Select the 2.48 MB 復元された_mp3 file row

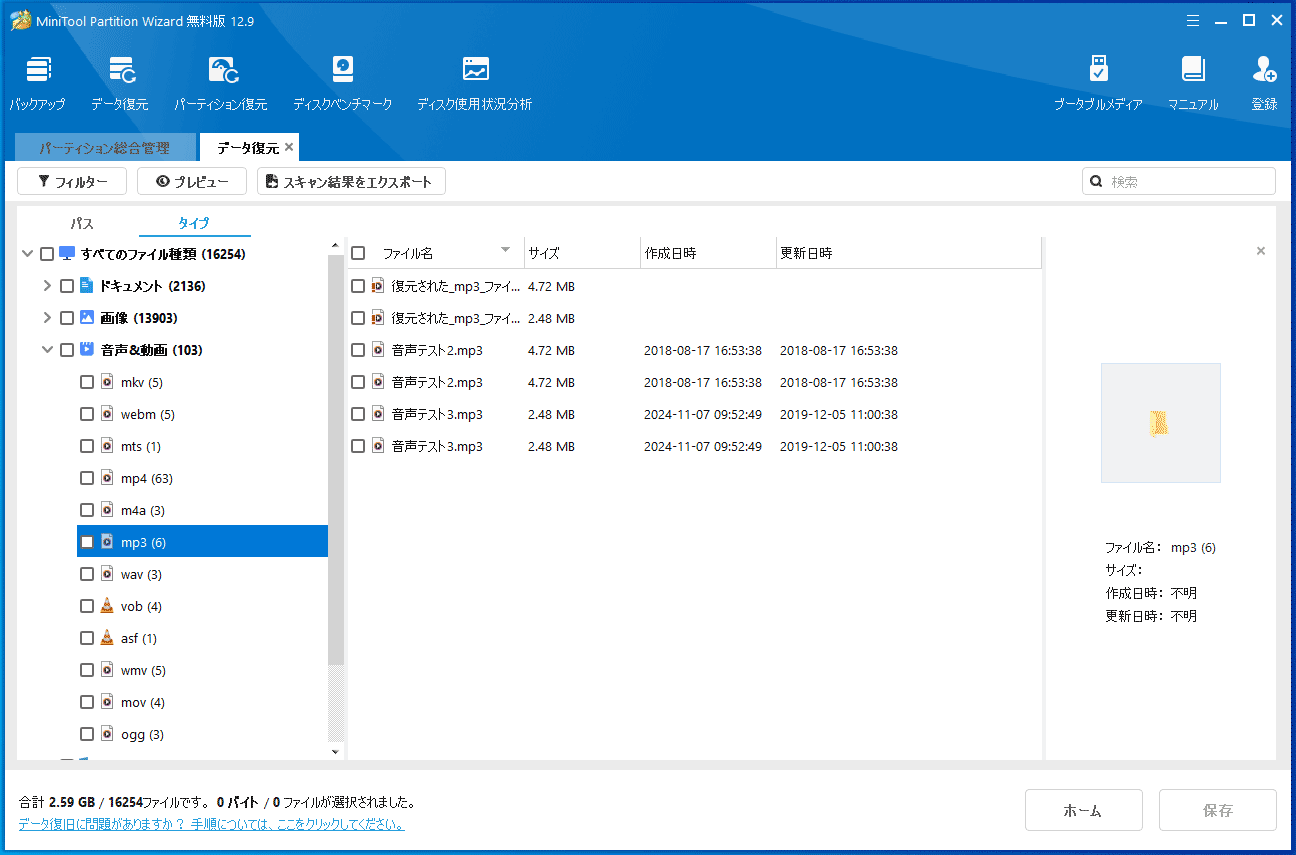694,318
